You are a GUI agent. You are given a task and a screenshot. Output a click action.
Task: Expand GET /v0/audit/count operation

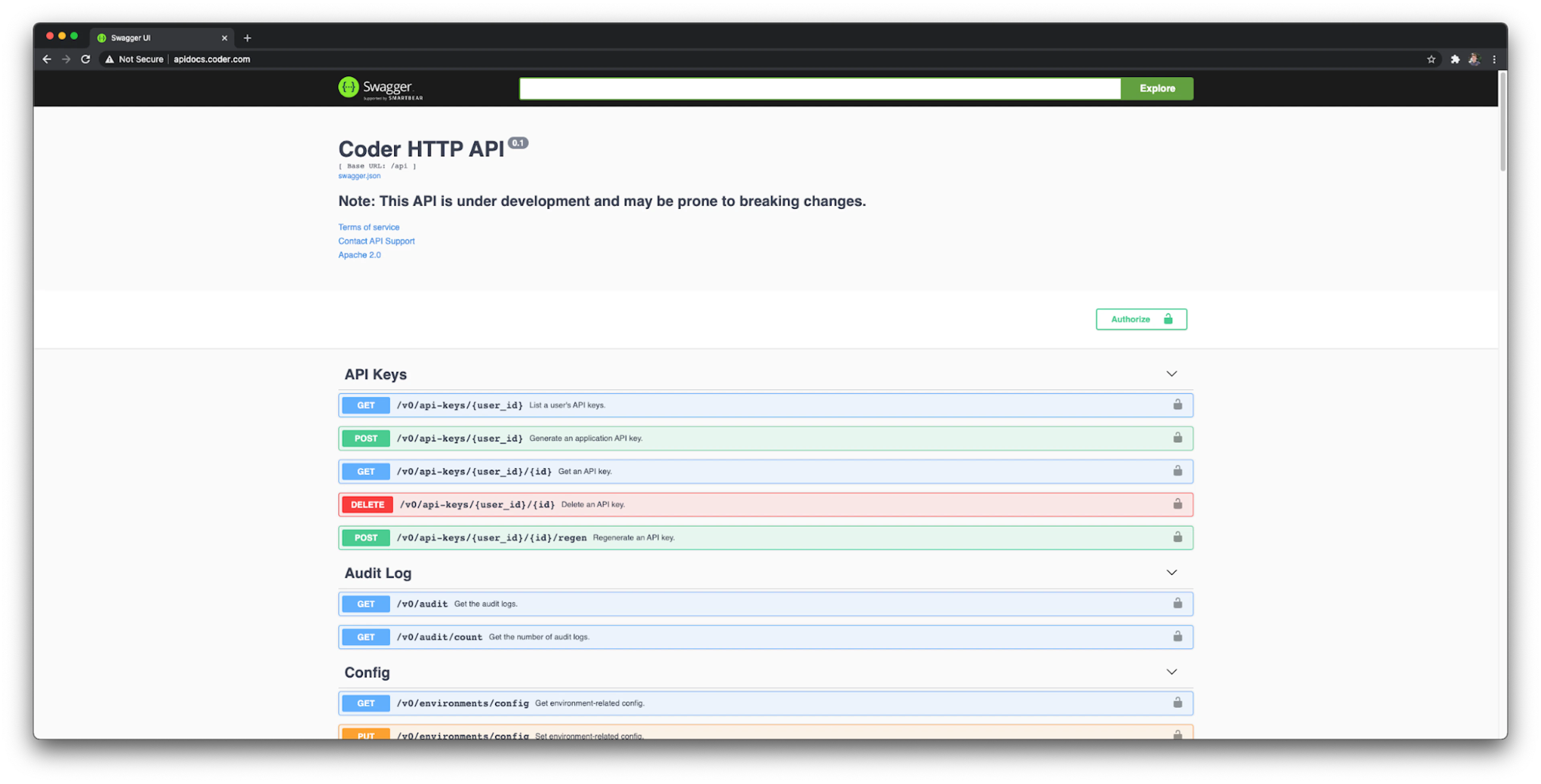765,636
